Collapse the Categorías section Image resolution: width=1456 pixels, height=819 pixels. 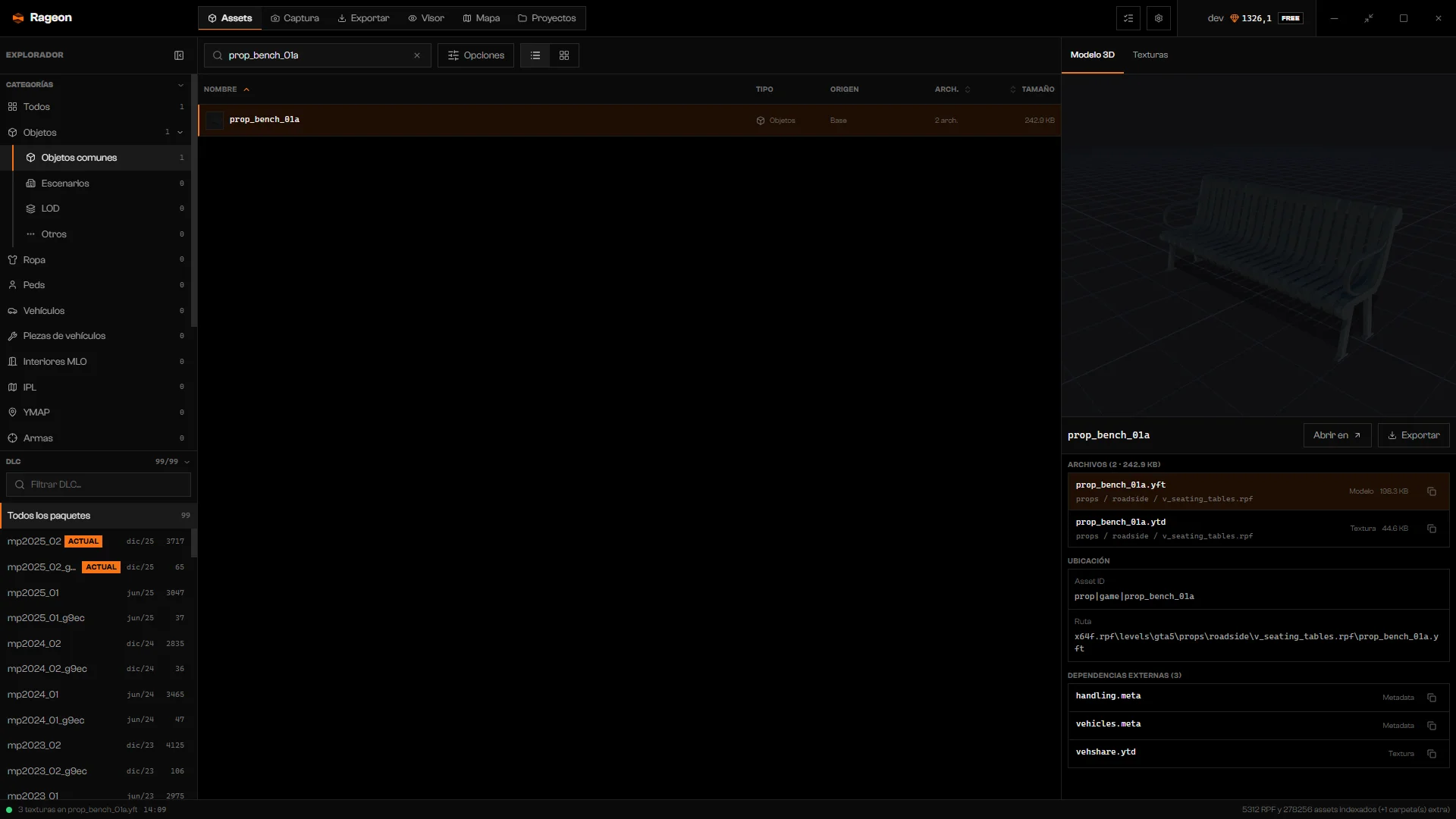[180, 85]
